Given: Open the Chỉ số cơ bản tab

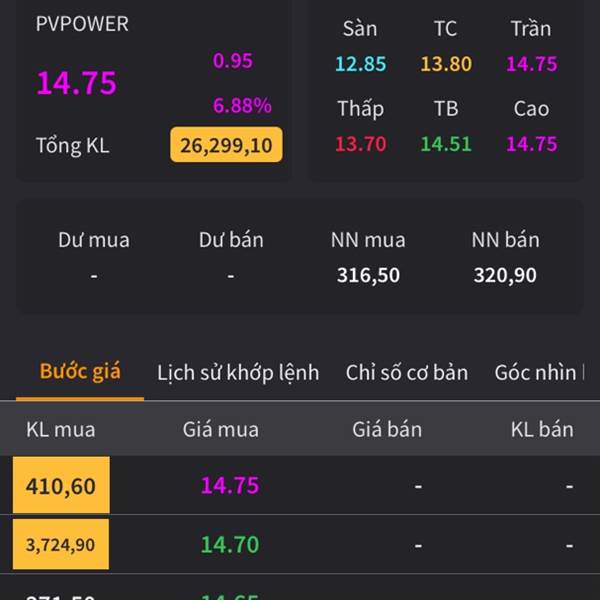Looking at the screenshot, I should click(407, 373).
